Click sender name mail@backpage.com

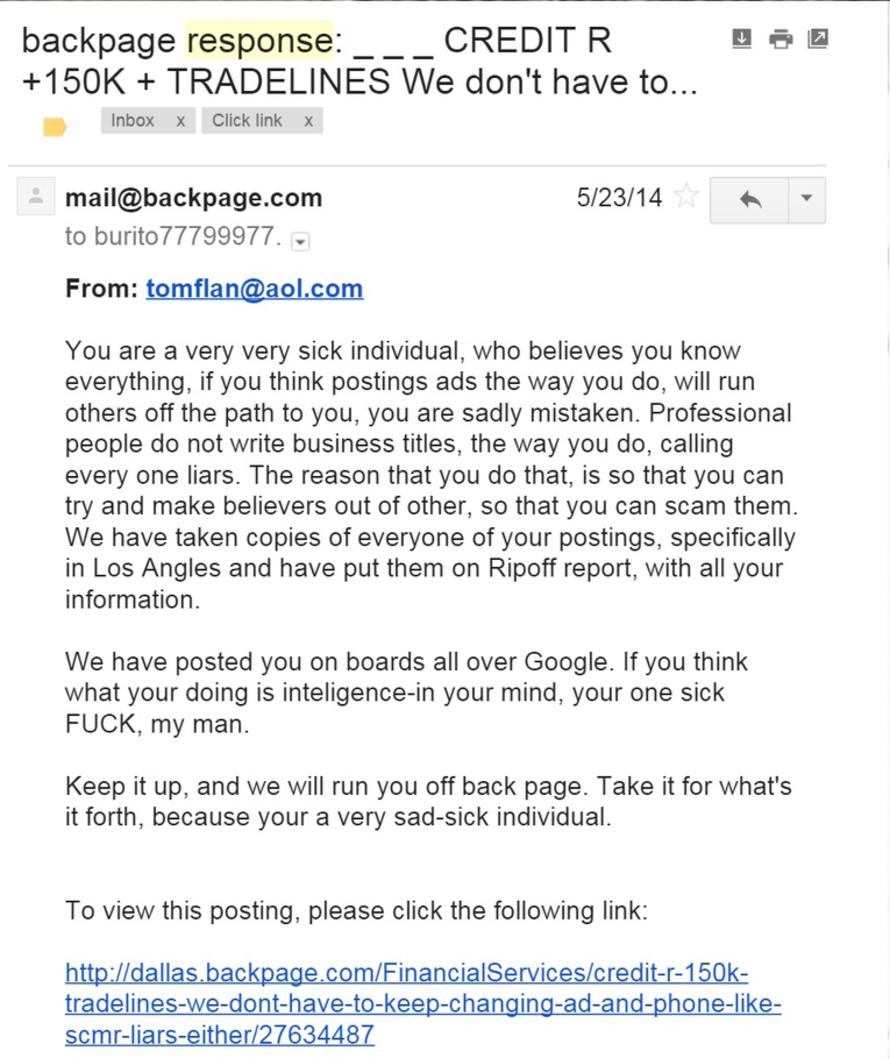tap(193, 198)
